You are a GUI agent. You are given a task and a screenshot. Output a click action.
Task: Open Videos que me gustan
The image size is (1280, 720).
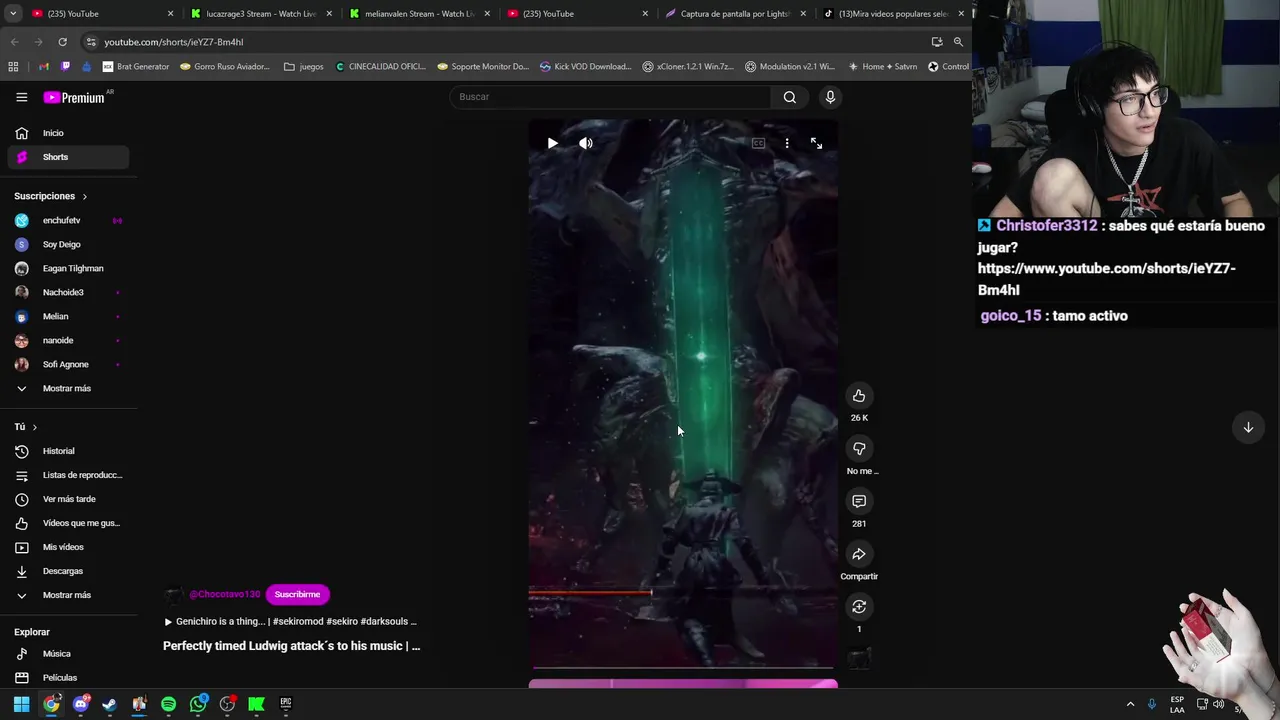click(68, 523)
